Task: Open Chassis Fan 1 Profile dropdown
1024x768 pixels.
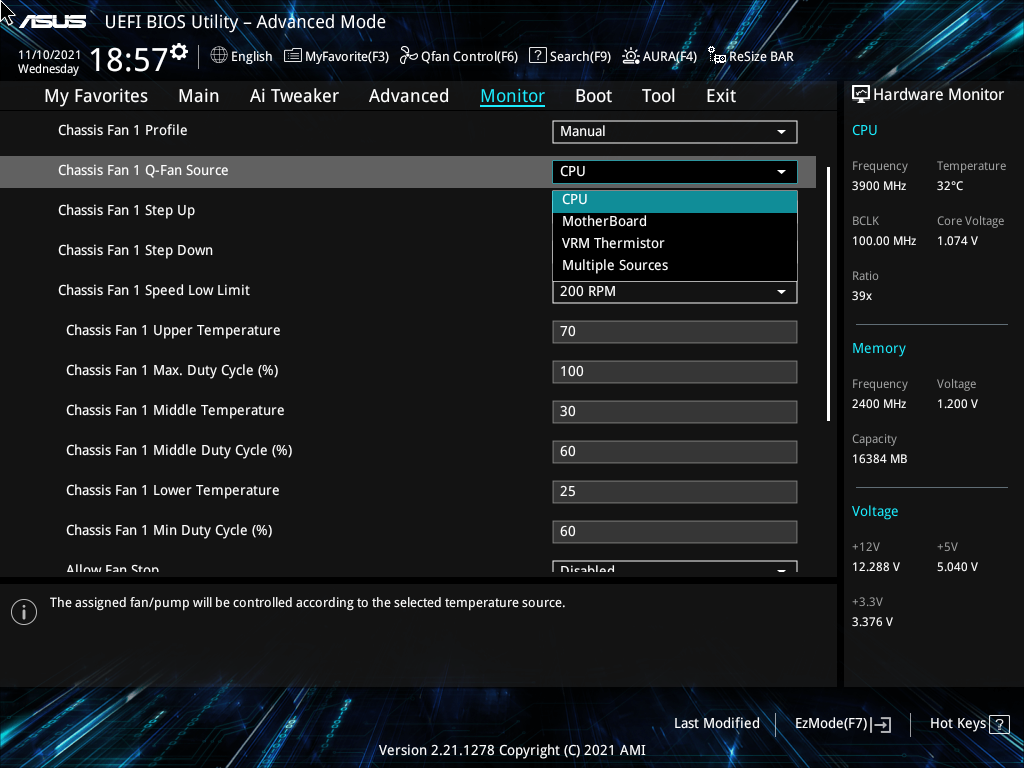Action: point(675,131)
